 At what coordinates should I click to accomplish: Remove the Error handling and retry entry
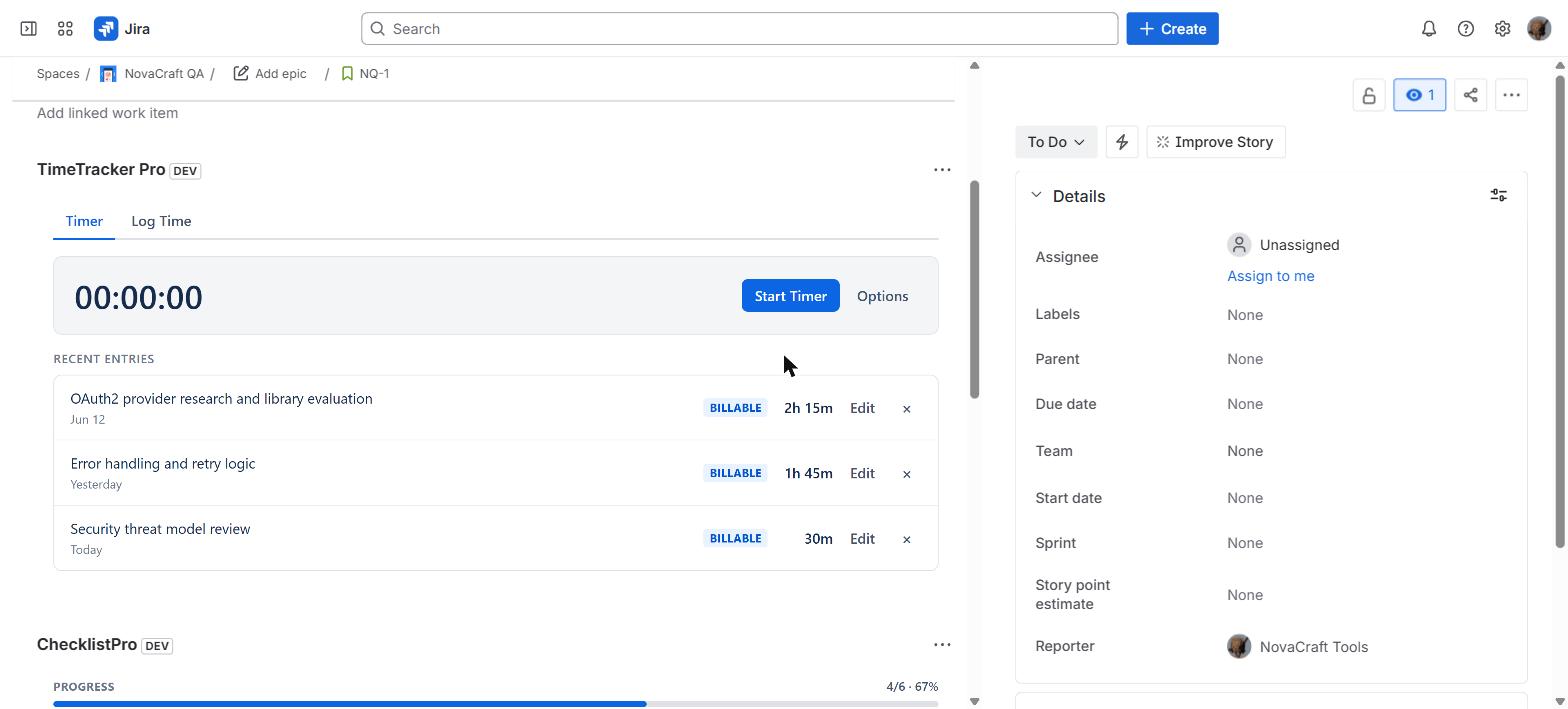[x=907, y=474]
